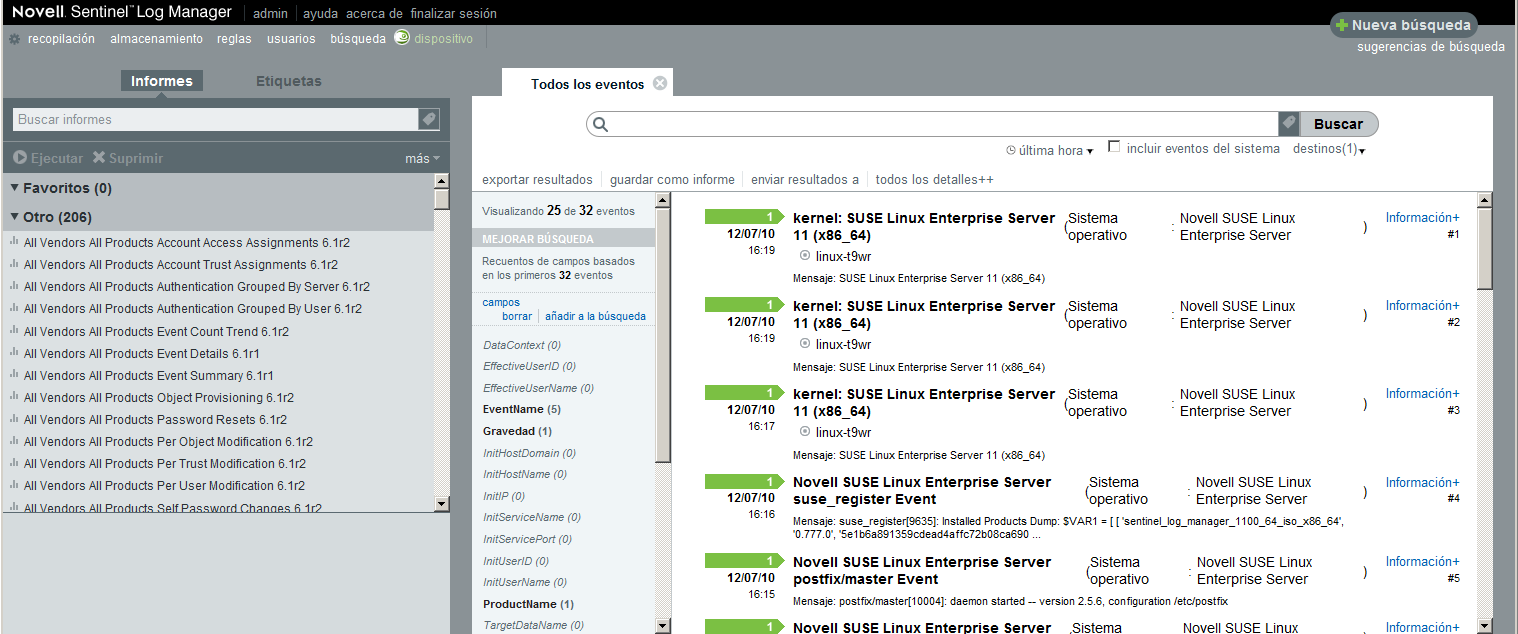
Task: Switch to the Etiquetas tab
Action: [289, 81]
